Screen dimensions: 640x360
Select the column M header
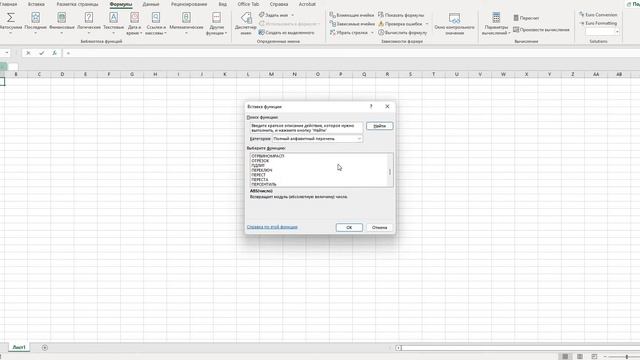(271, 74)
